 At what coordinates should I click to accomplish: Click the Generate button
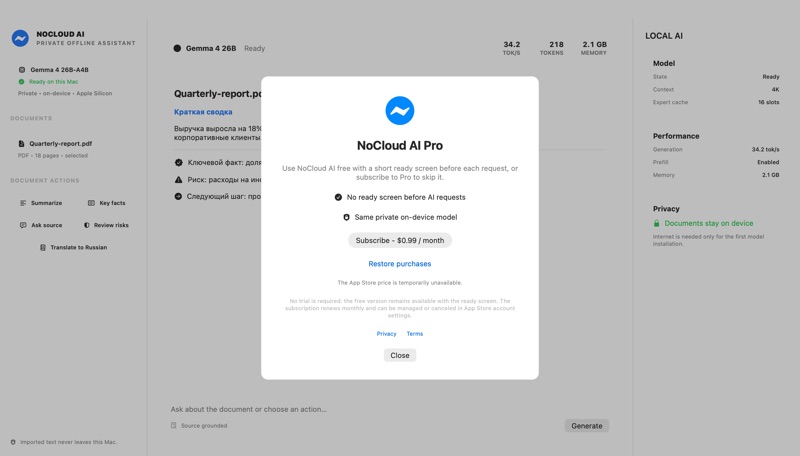tap(586, 426)
